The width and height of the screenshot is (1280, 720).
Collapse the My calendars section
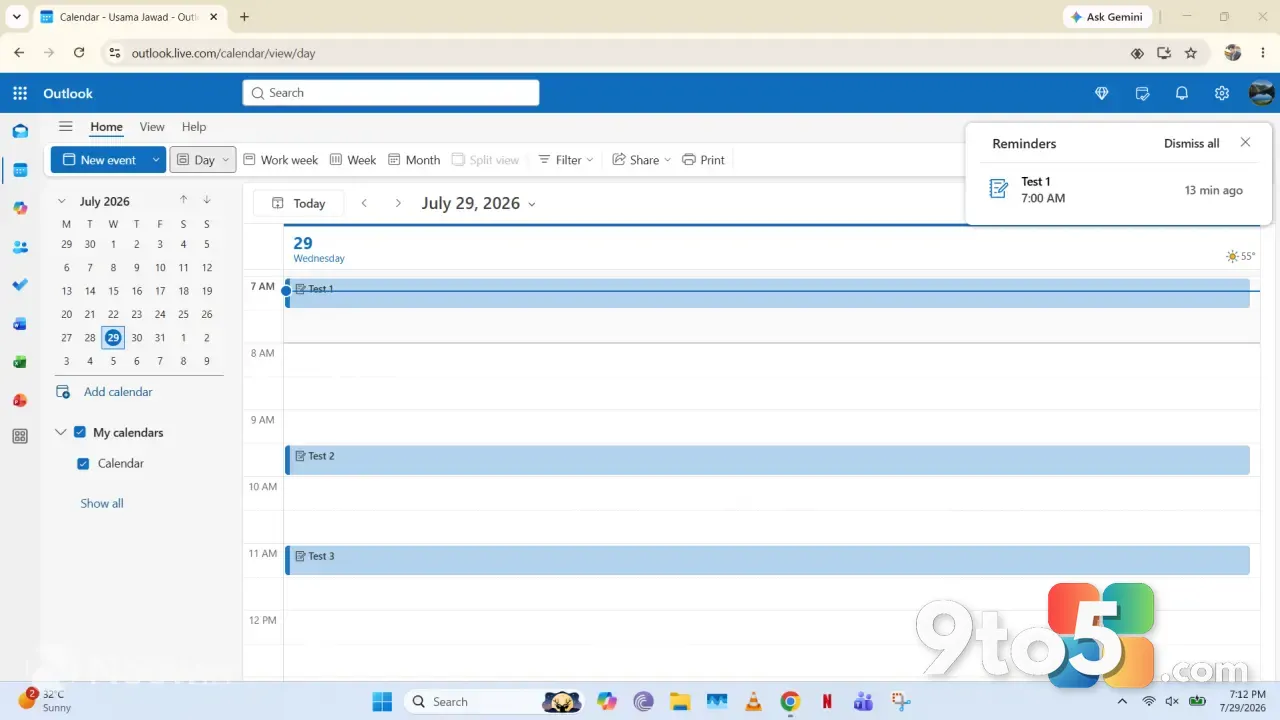61,433
